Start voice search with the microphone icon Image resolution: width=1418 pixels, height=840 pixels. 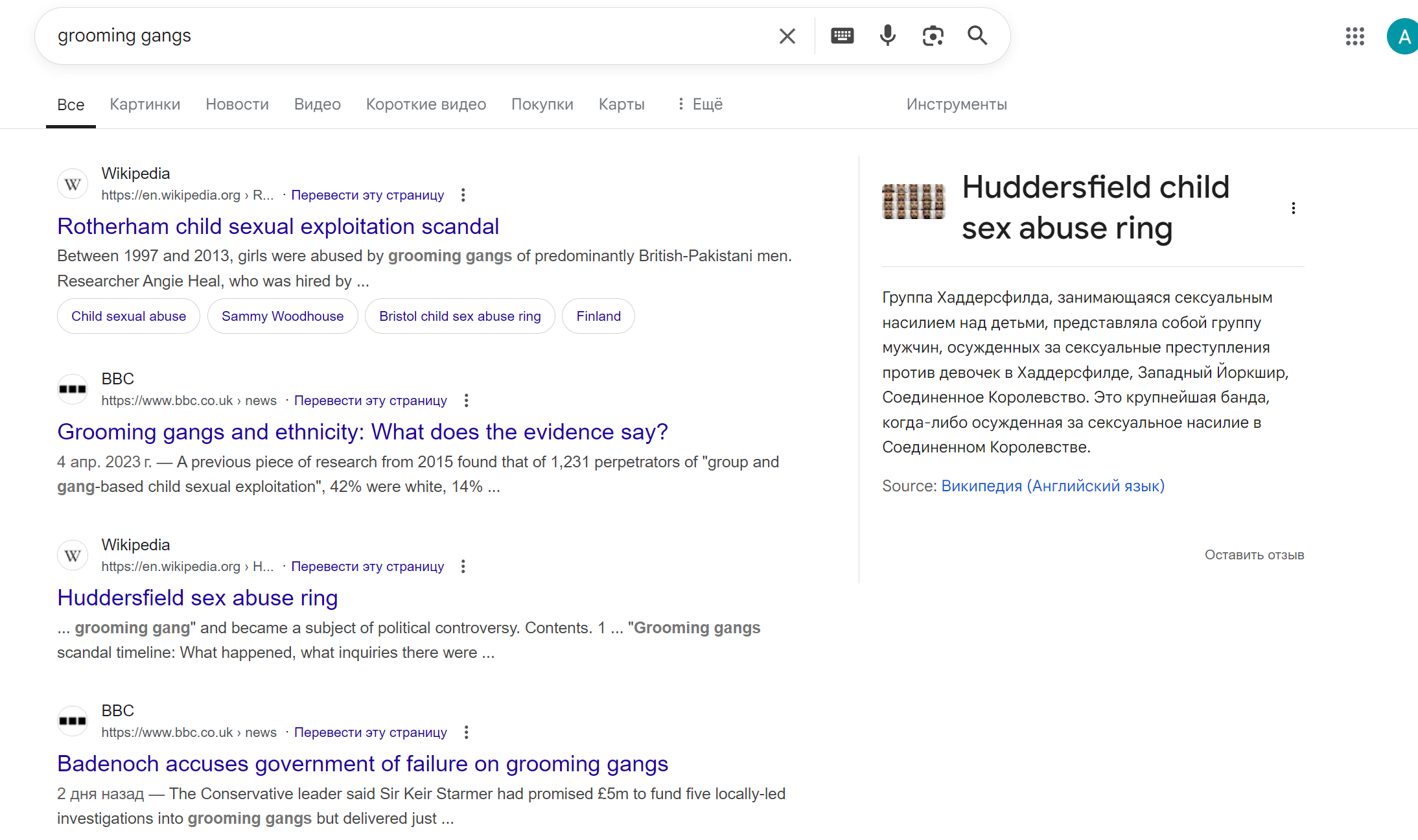click(888, 36)
